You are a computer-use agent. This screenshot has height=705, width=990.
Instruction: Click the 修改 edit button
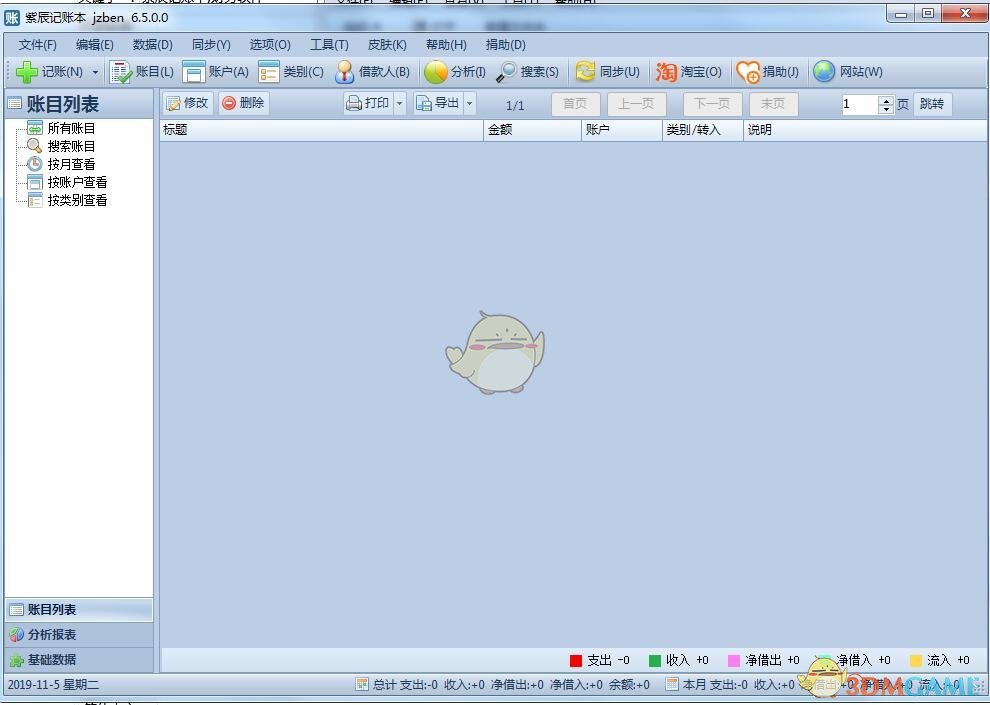[188, 103]
